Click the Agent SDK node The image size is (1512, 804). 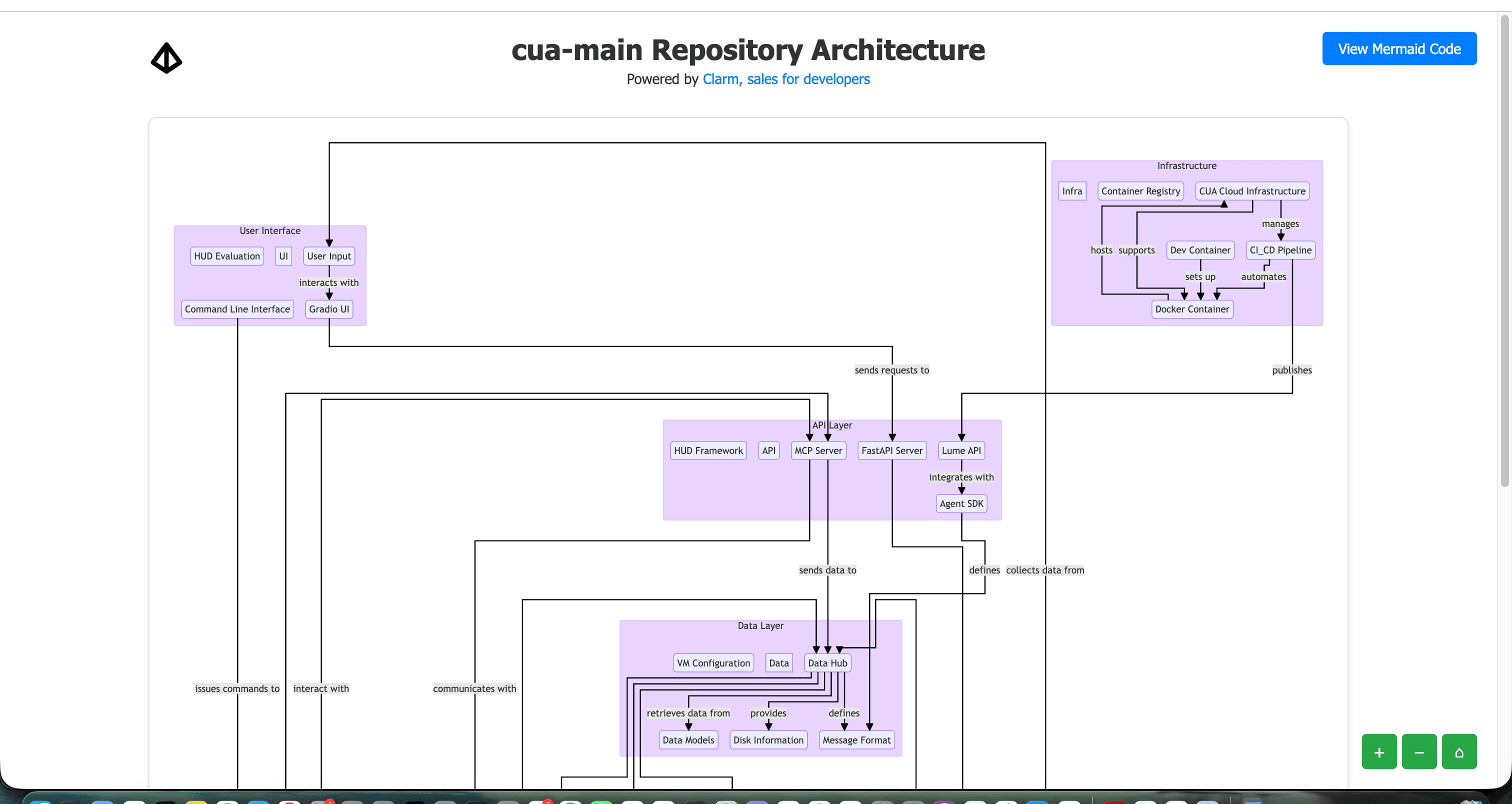pos(961,503)
